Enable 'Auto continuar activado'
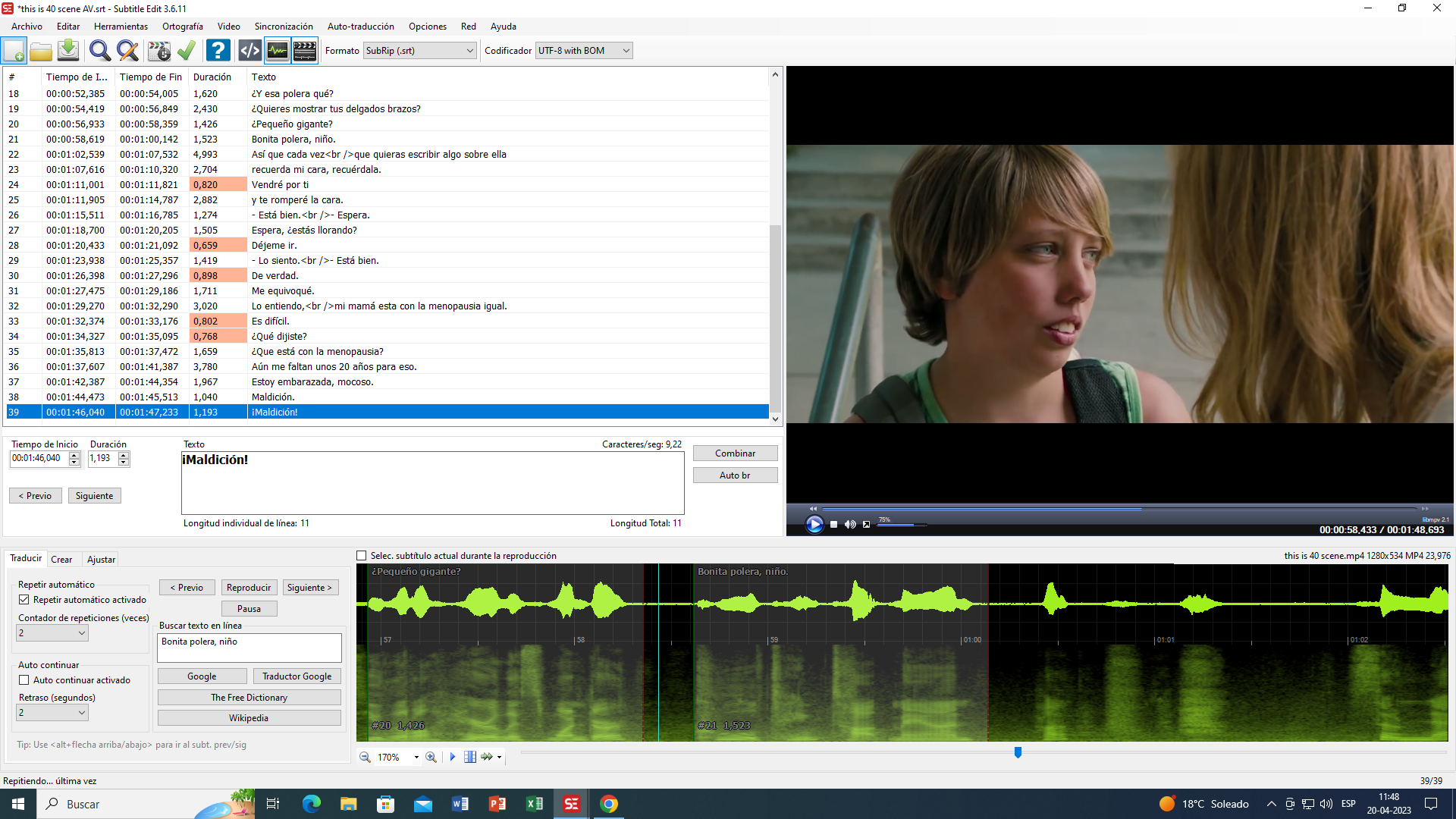Screen dimensions: 1456x819 tap(25, 679)
